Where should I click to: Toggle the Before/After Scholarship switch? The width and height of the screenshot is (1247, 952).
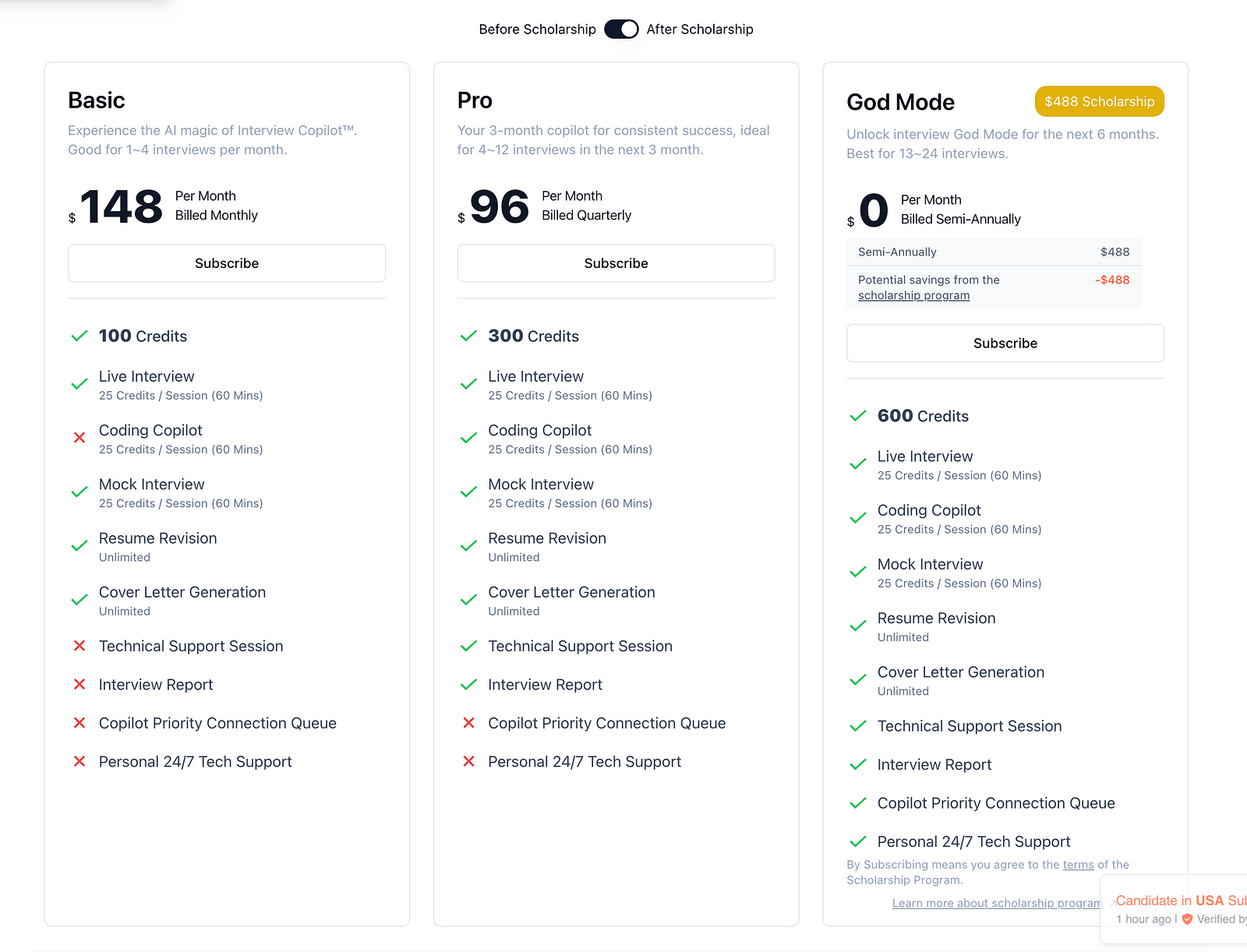coord(621,29)
